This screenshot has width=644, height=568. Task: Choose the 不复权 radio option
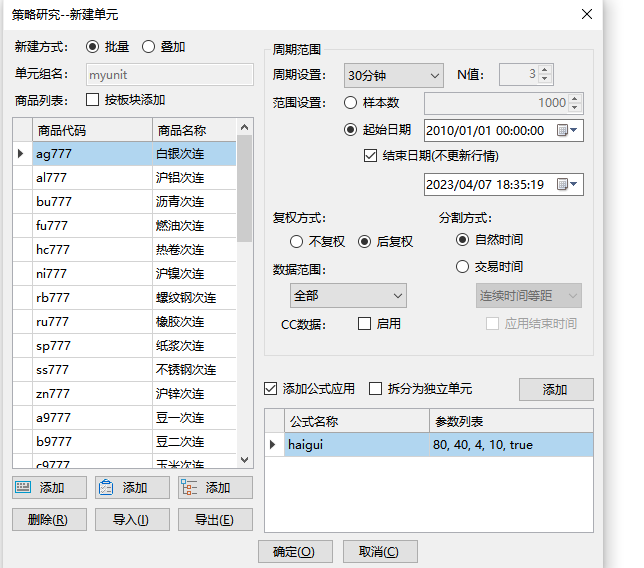(296, 242)
